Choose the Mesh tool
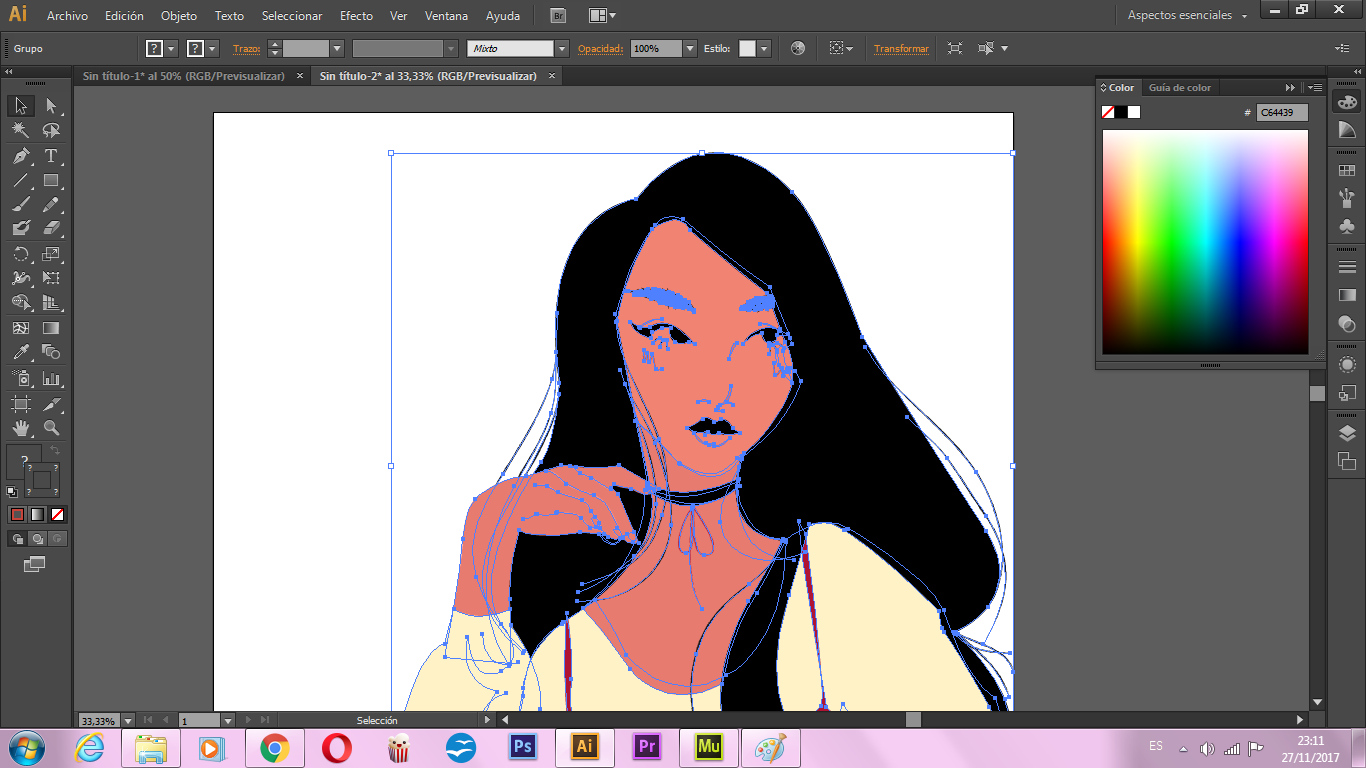The width and height of the screenshot is (1366, 768). tap(21, 328)
